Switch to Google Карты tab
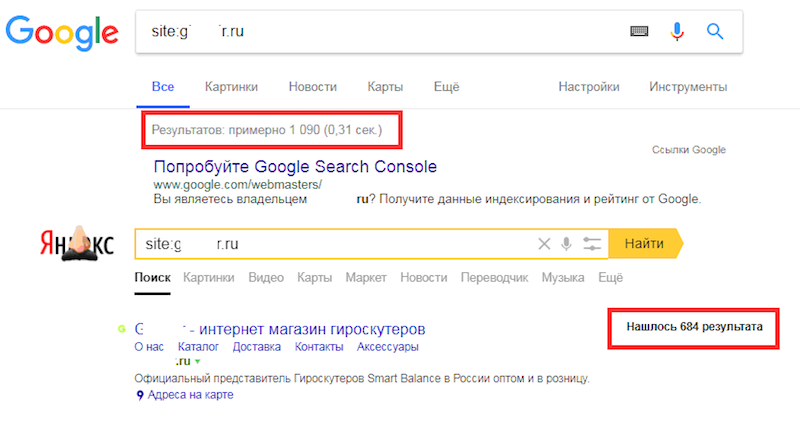This screenshot has height=437, width=800. (385, 87)
